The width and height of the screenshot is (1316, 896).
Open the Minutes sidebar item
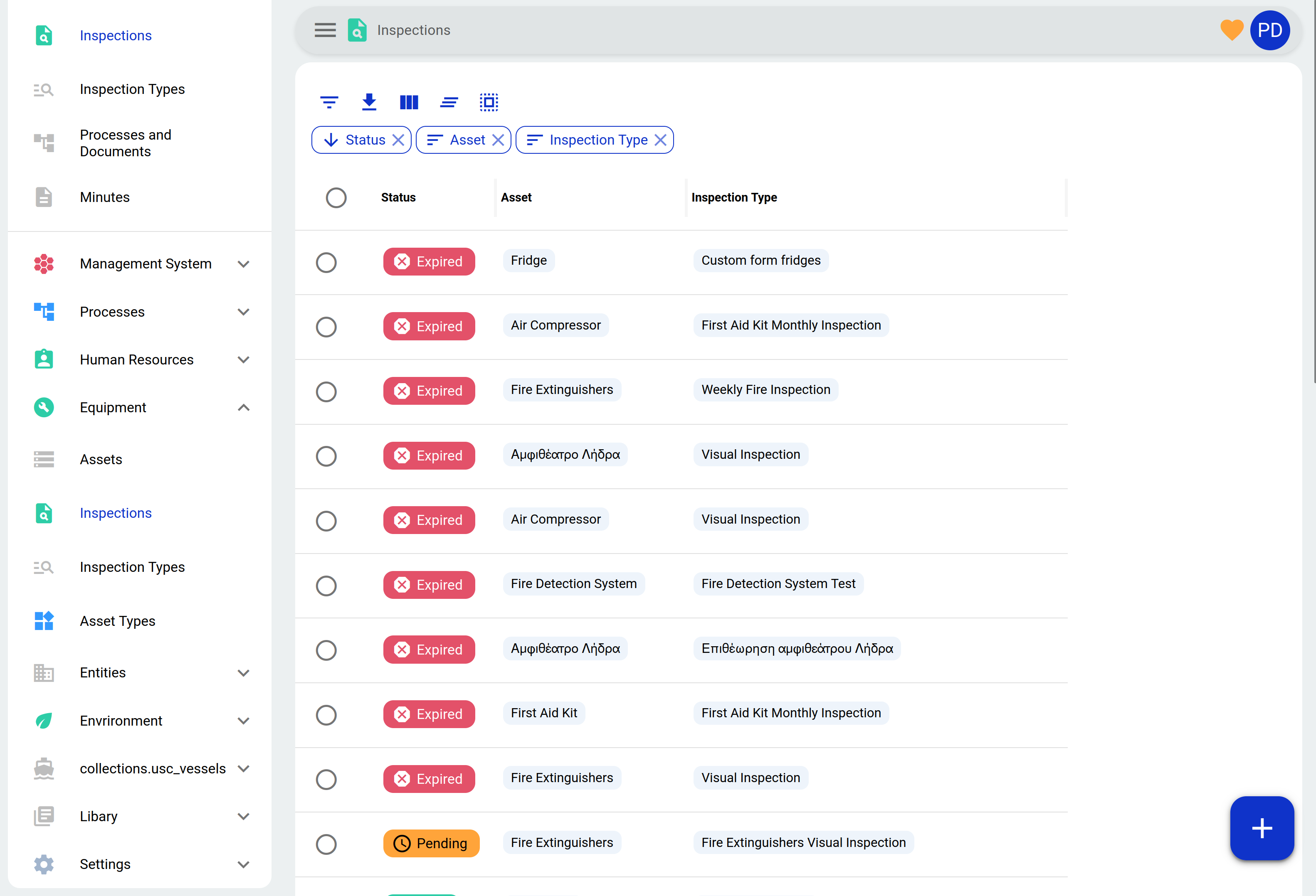click(x=105, y=197)
